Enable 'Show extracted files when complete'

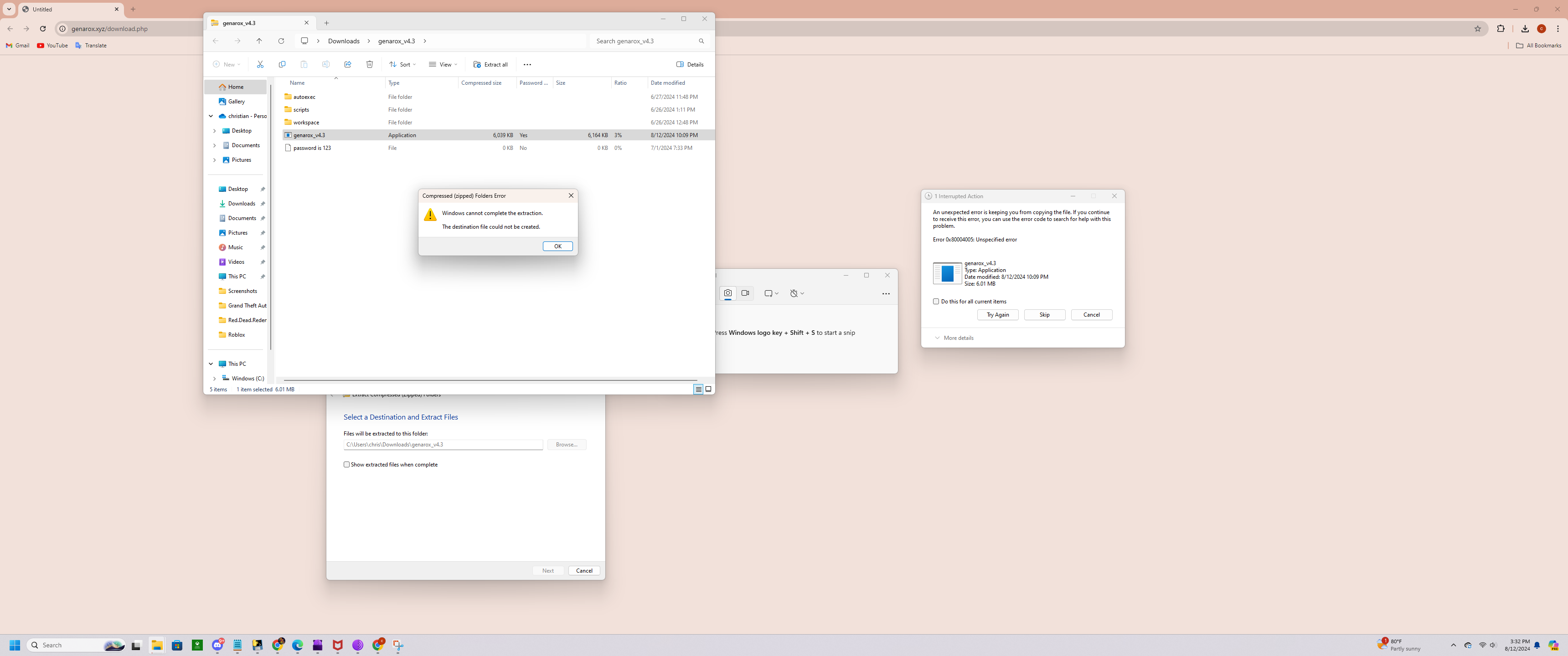point(347,464)
